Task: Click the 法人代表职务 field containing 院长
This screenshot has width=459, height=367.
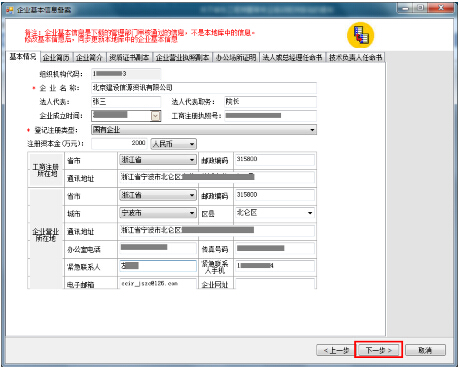Action: point(270,102)
